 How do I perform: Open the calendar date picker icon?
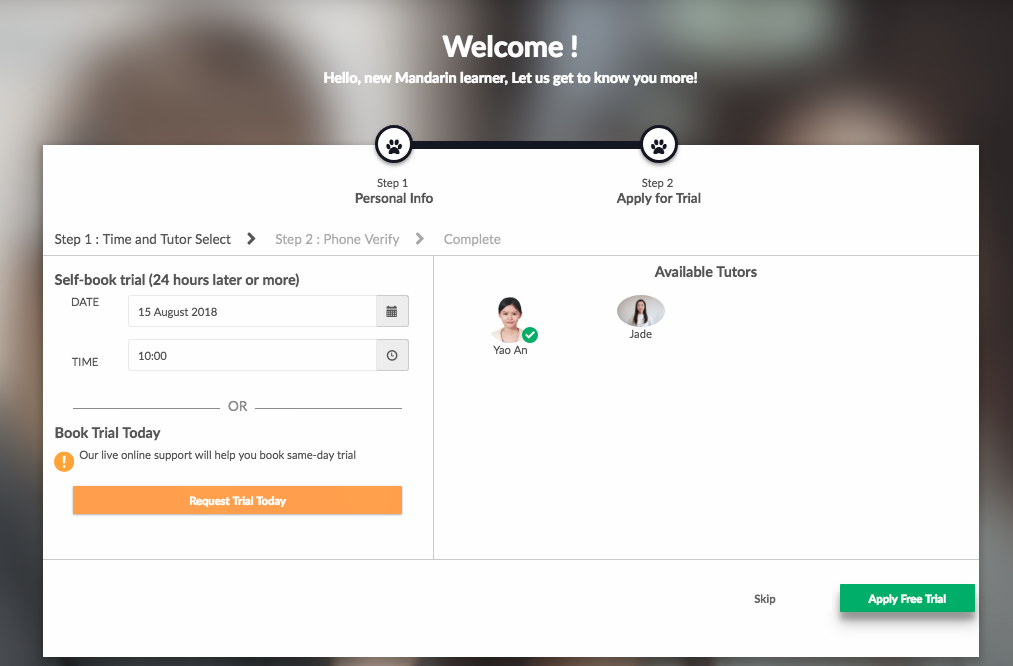coord(392,311)
